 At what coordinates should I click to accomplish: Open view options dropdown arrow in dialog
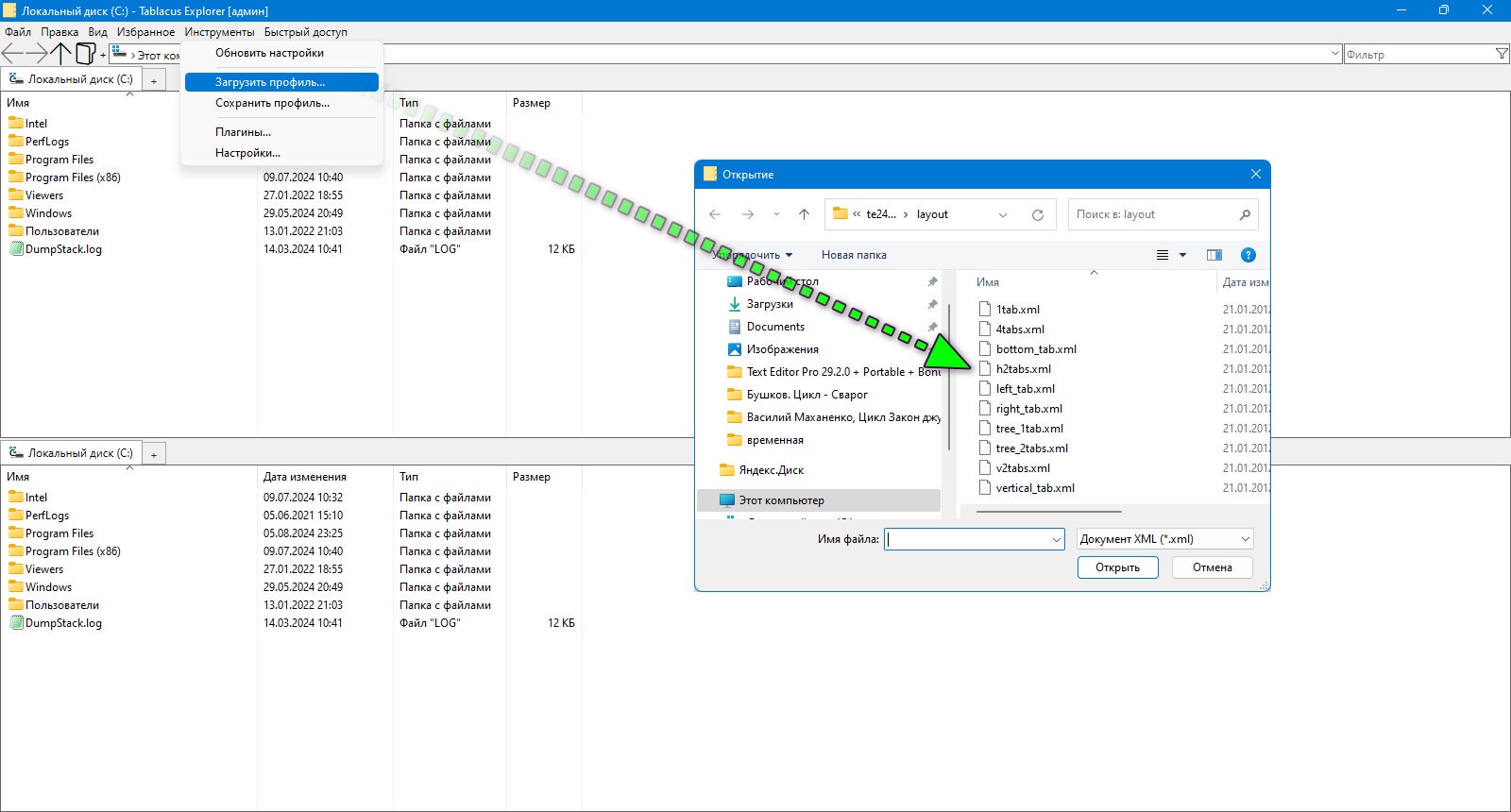tap(1182, 255)
